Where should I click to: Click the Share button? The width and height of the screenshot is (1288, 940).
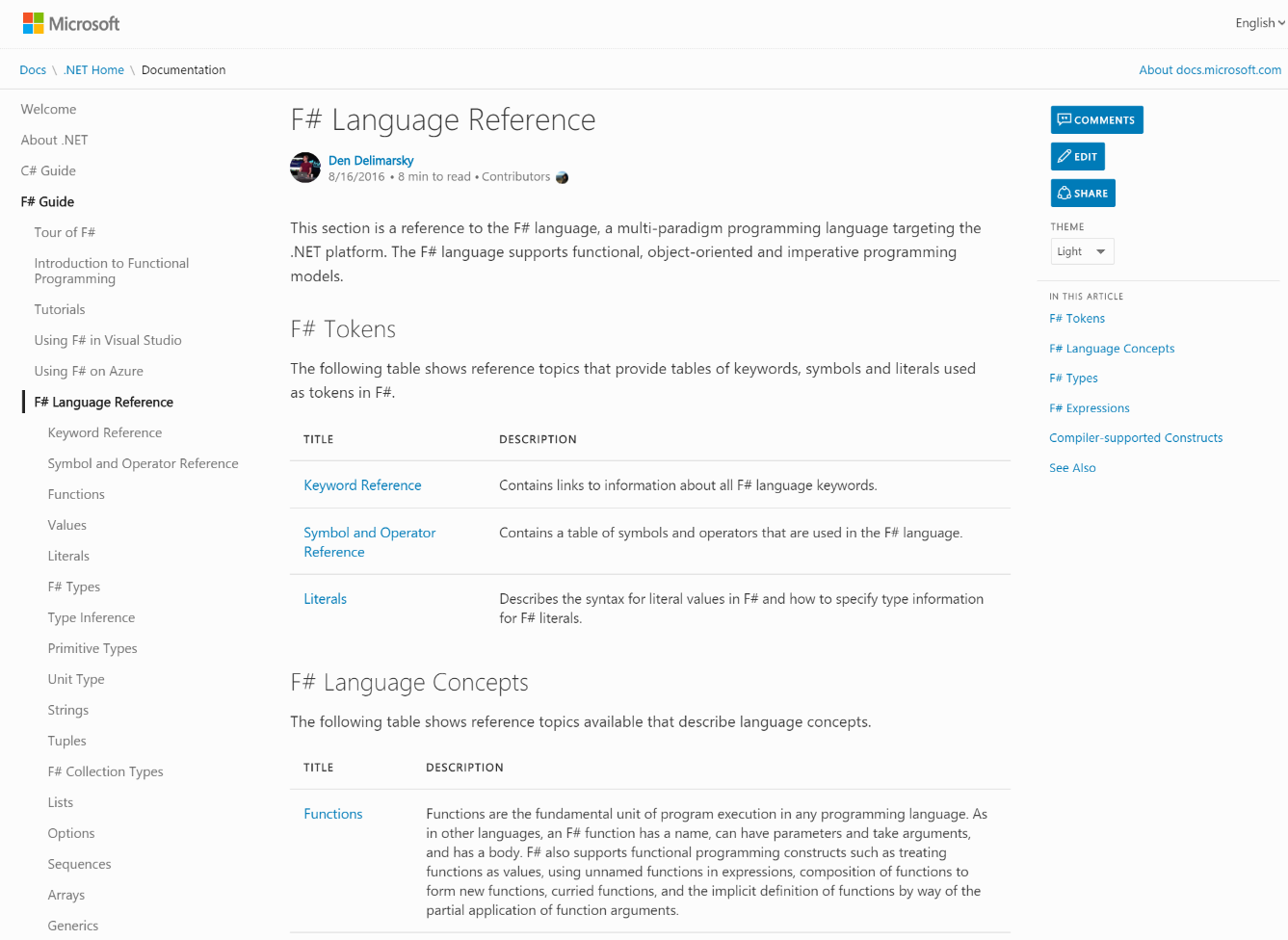pyautogui.click(x=1083, y=193)
